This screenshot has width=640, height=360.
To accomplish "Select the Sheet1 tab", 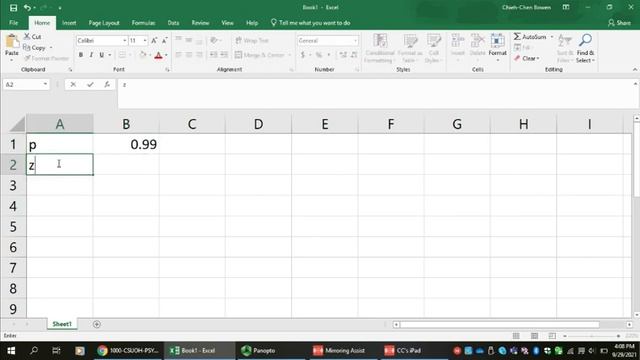I will (x=62, y=324).
